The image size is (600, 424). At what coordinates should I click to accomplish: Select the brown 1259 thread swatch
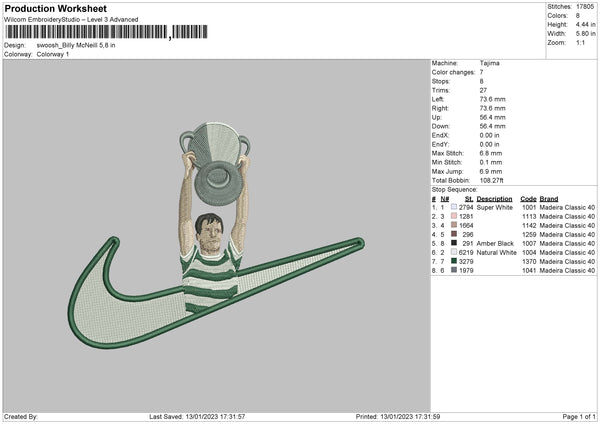click(454, 234)
